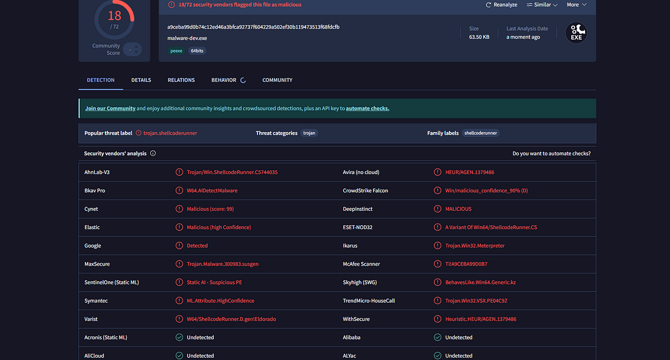Click the alert icon next to trojan.shellcoderunner
The image size is (670, 360).
tap(138, 133)
